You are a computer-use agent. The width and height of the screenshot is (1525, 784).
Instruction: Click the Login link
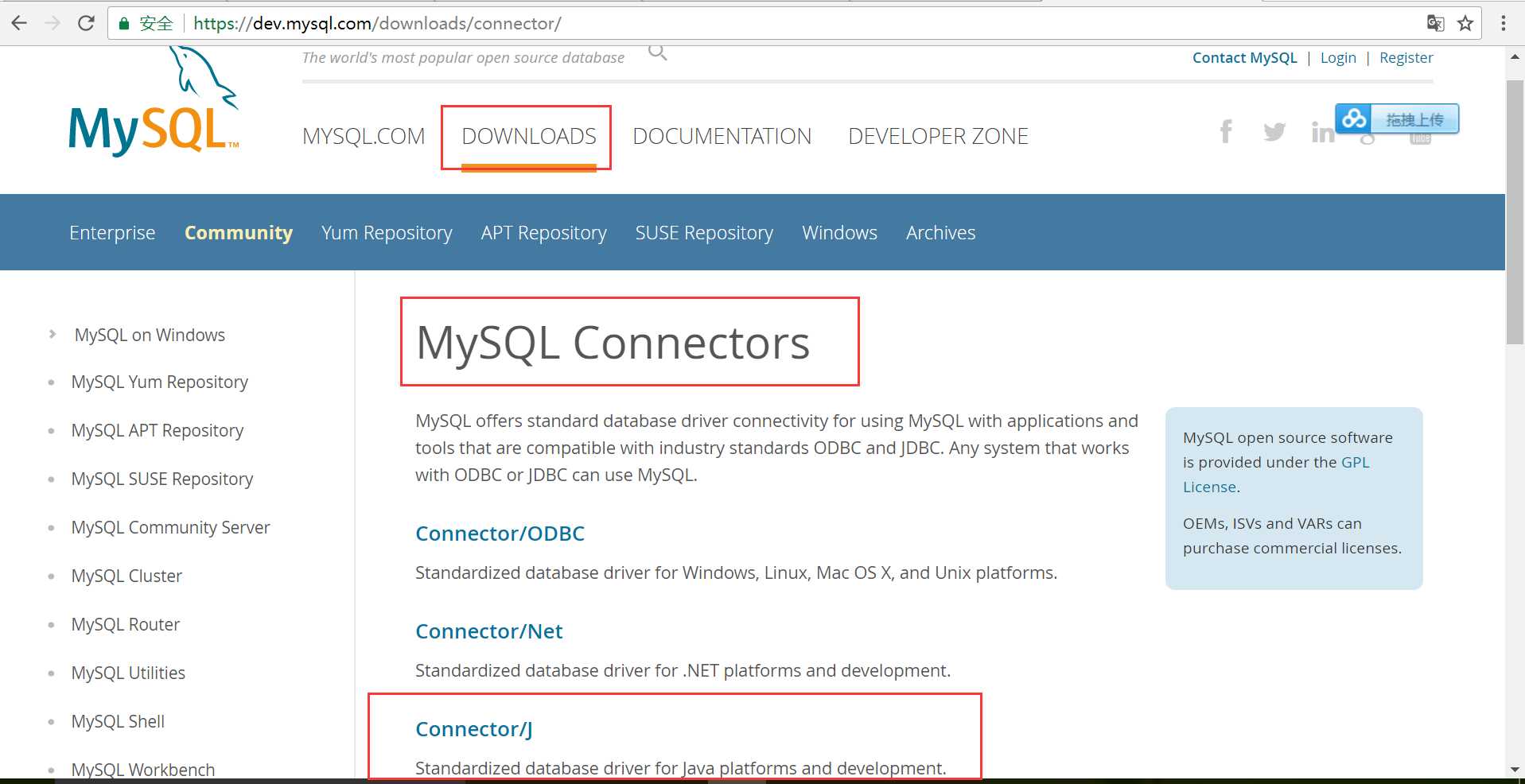click(1338, 58)
